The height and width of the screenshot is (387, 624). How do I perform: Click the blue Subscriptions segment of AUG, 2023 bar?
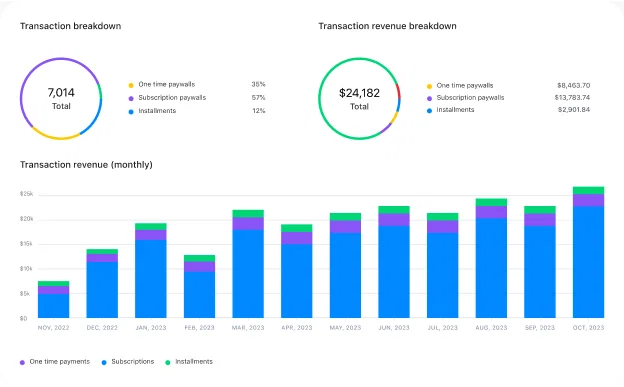click(x=491, y=268)
